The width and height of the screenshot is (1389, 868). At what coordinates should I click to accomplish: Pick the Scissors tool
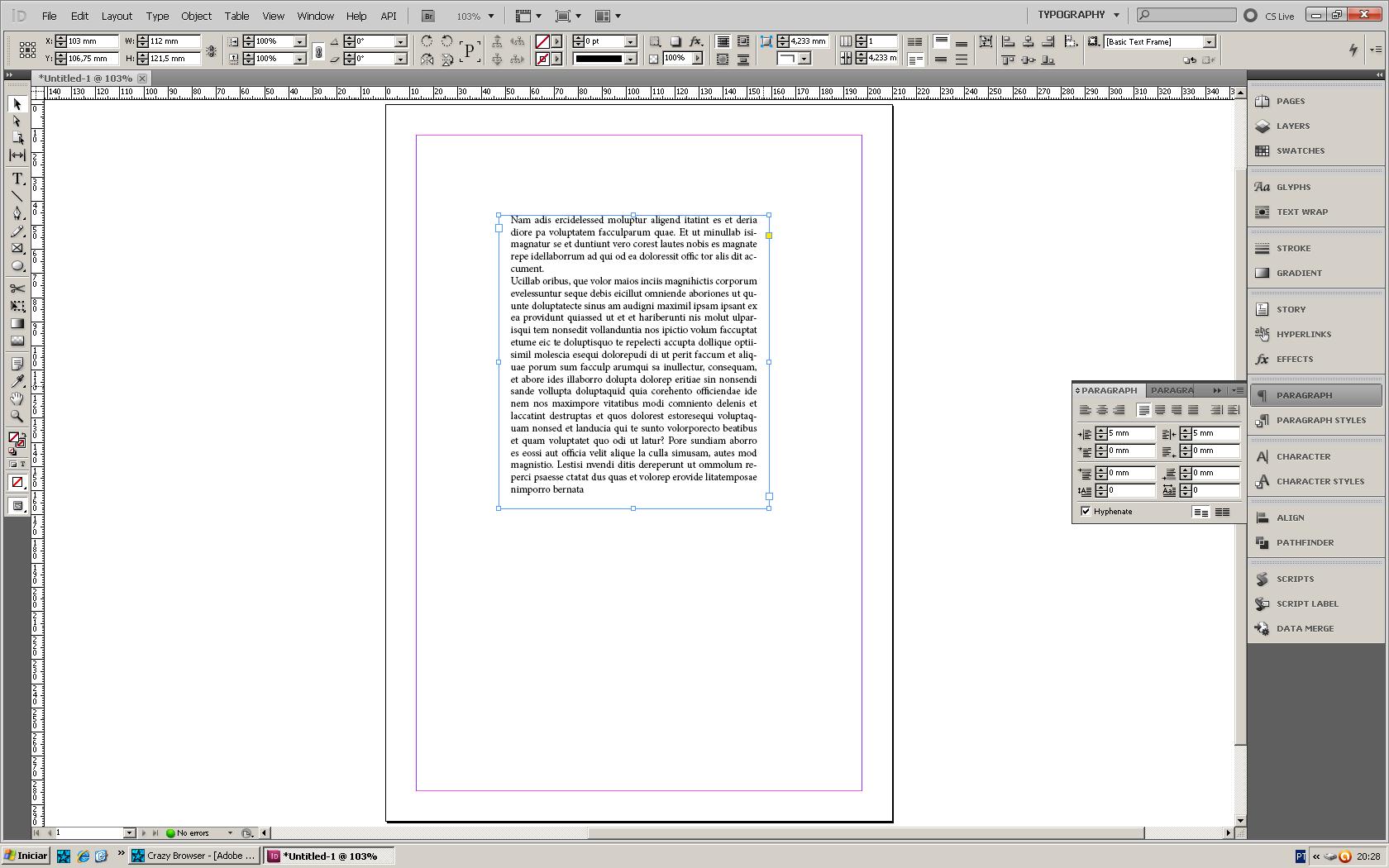(17, 289)
